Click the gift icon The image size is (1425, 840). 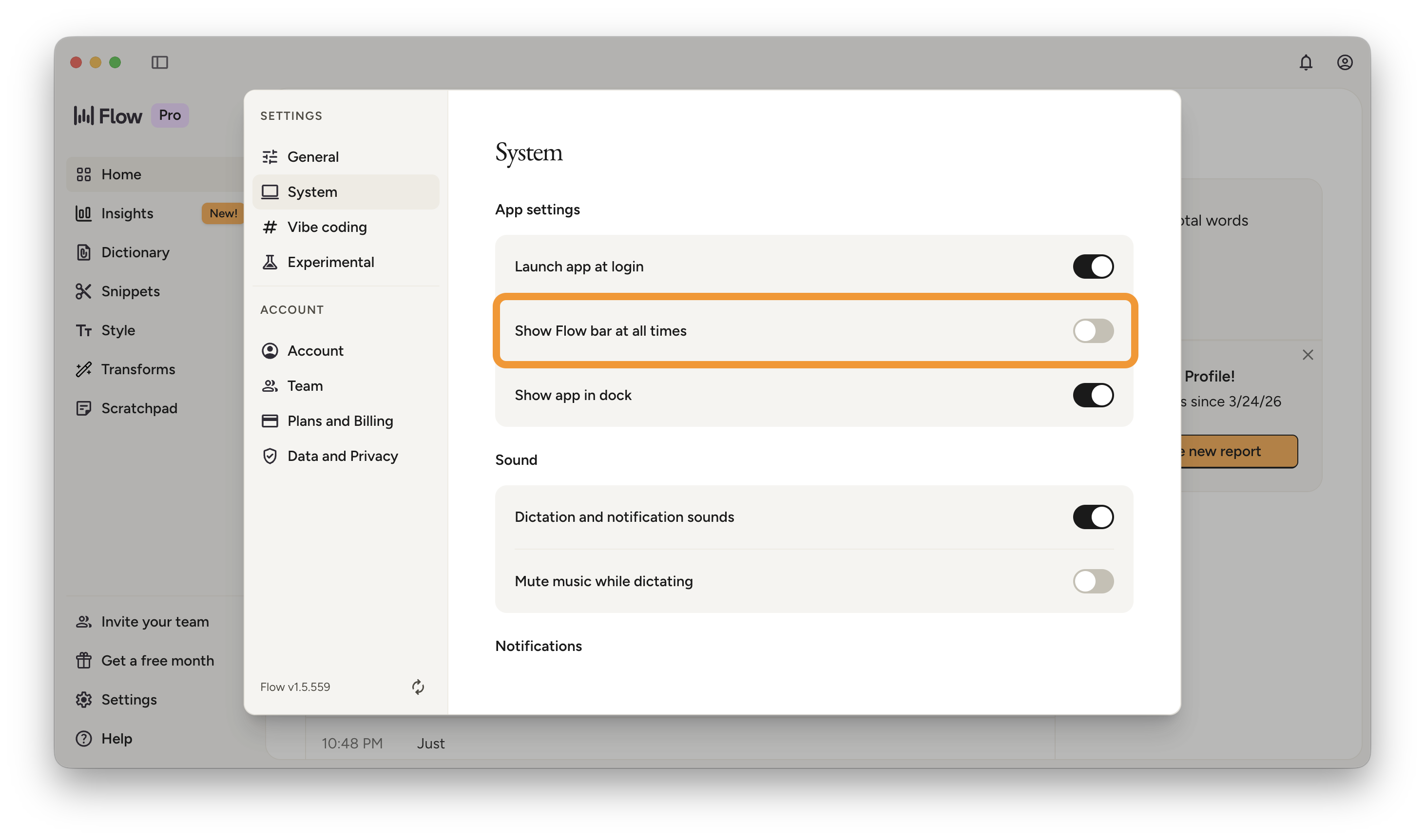tap(84, 661)
